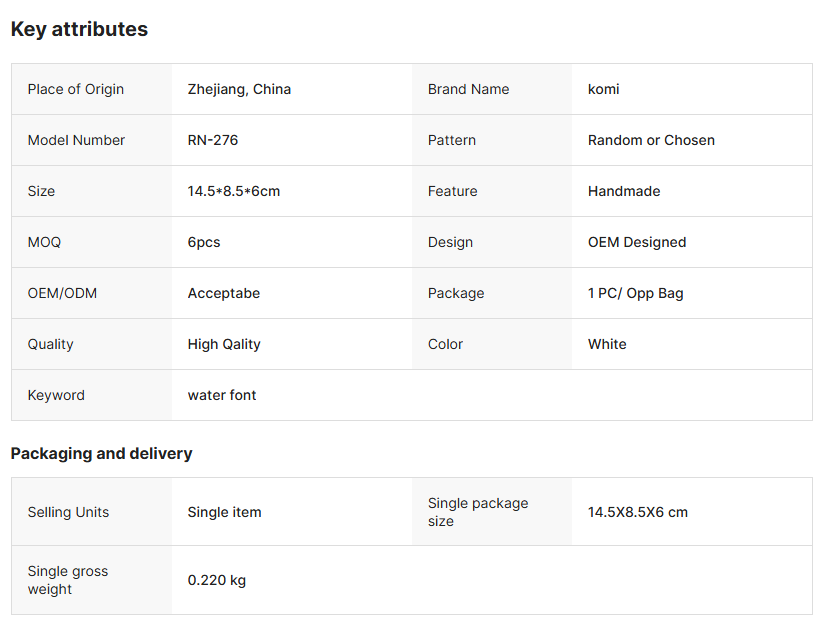Click the Packaging and delivery heading
The image size is (819, 627).
click(x=101, y=454)
